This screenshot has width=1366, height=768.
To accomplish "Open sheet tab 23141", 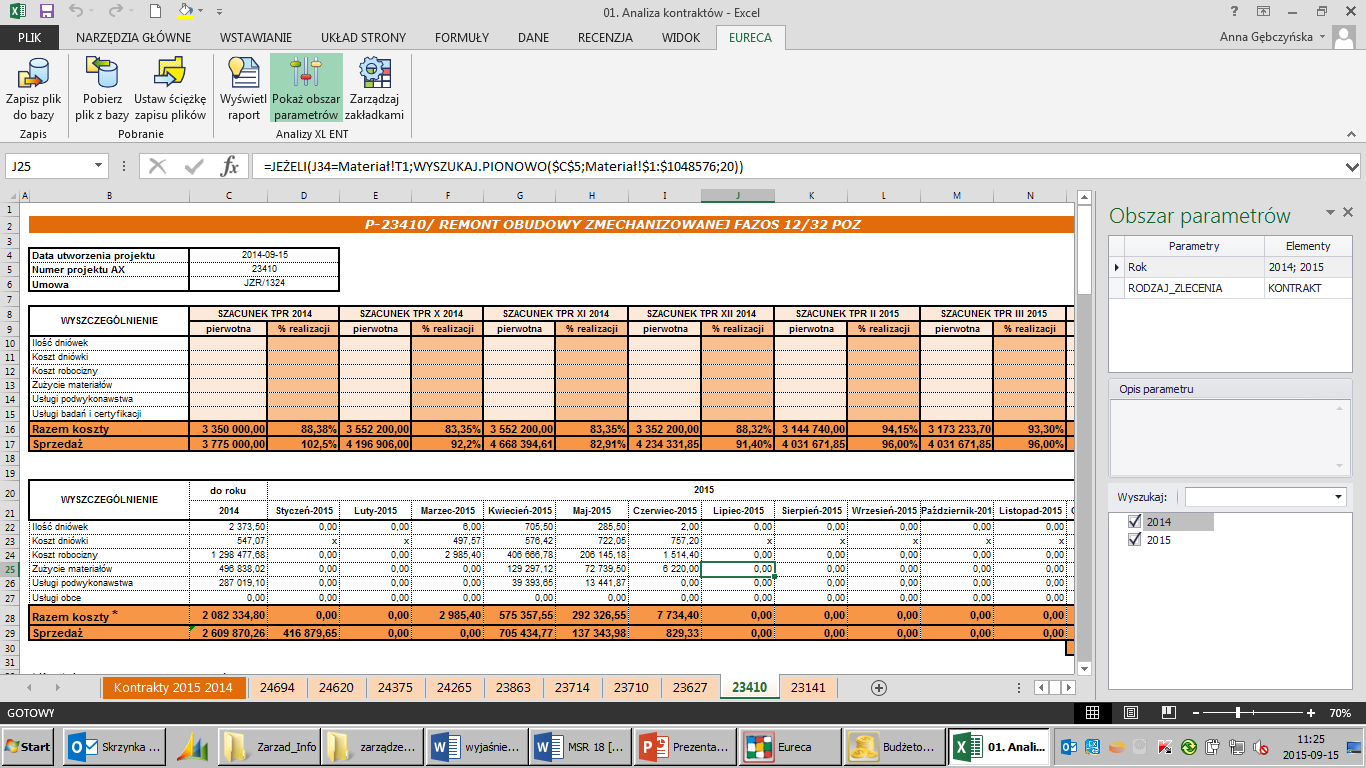I will (x=808, y=688).
